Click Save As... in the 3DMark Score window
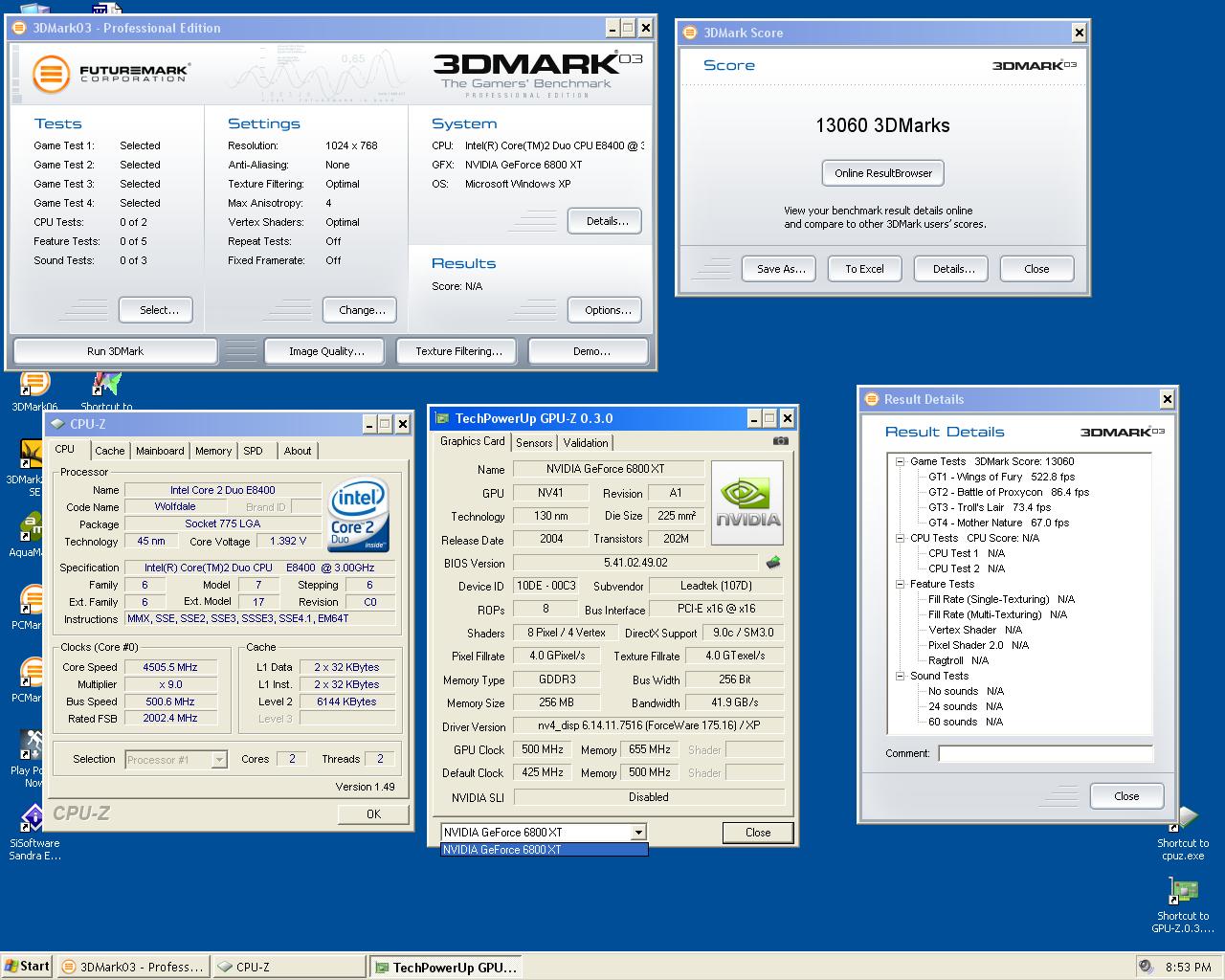 [x=779, y=269]
